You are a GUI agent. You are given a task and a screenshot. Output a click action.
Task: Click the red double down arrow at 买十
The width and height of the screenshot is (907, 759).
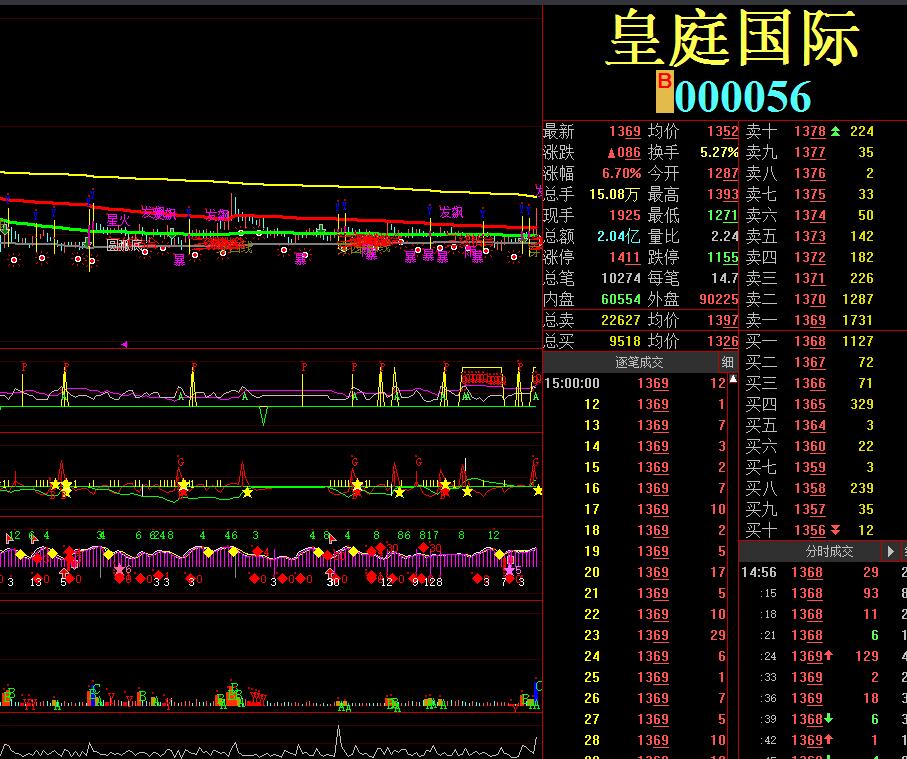point(835,530)
